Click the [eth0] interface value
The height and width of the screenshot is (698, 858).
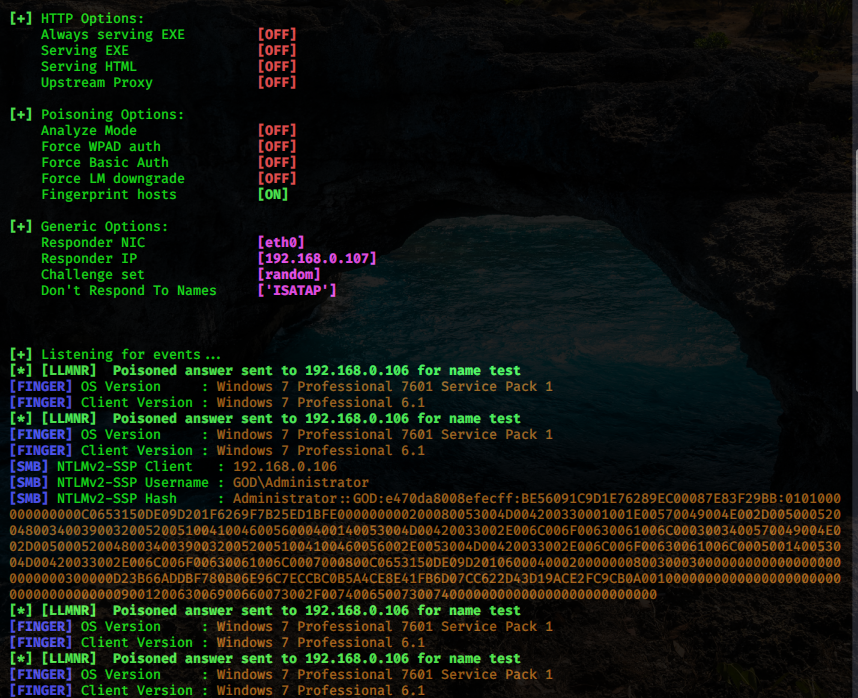[281, 242]
